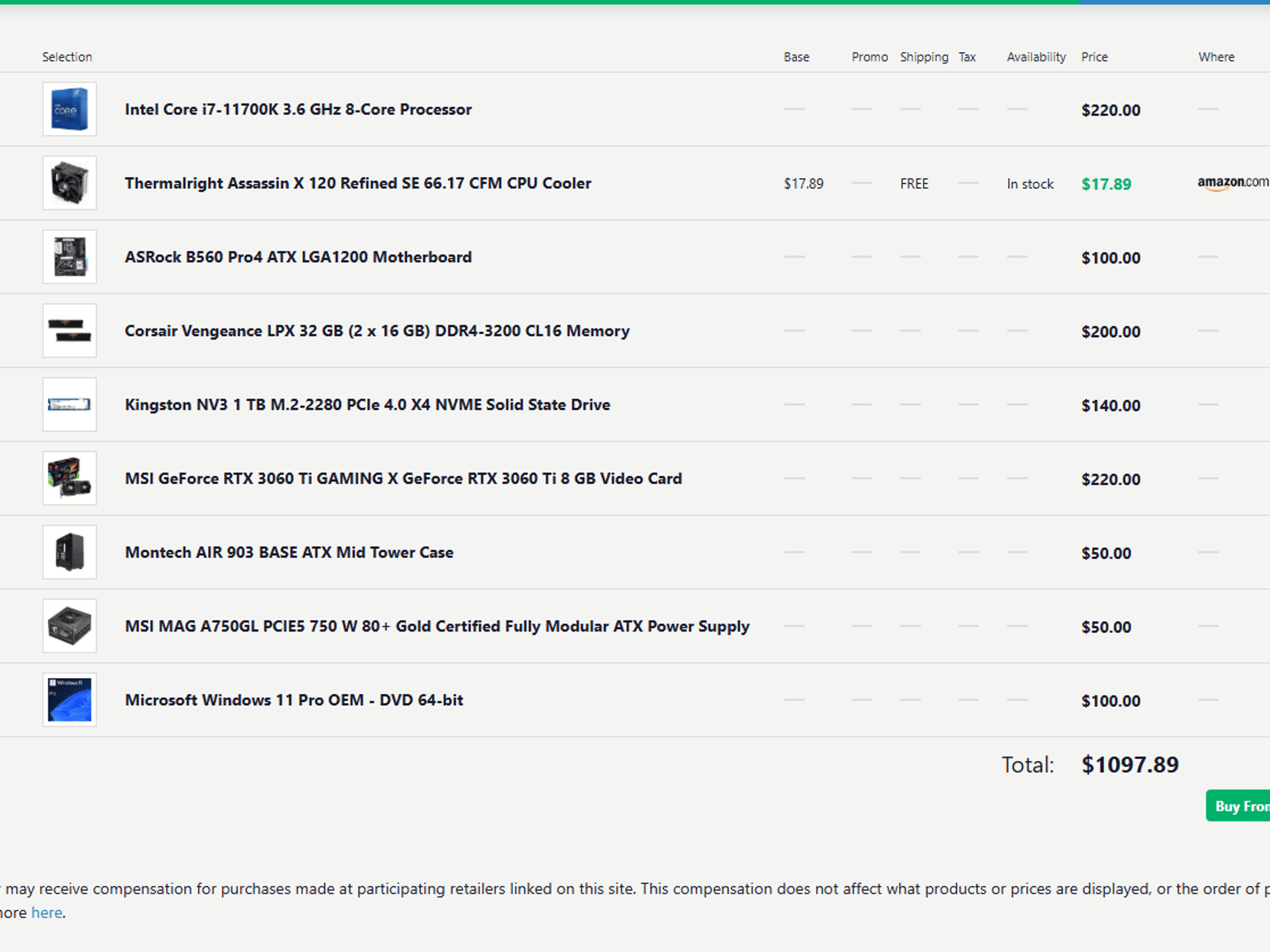Open Corsair Vengeance LPX 32 GB memory link
Viewport: 1270px width, 952px height.
point(377,331)
